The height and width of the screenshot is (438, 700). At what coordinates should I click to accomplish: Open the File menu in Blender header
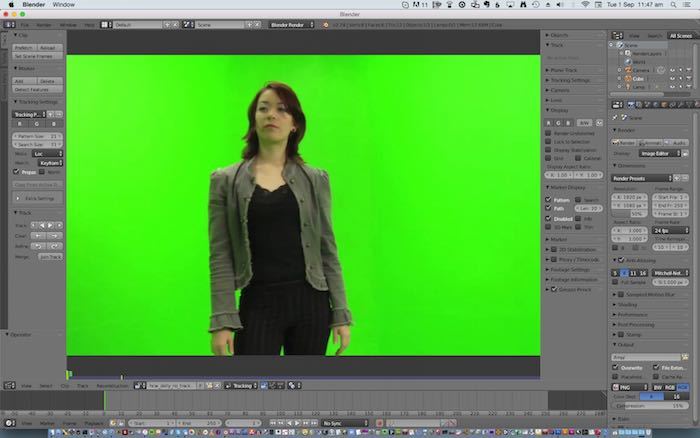pos(24,25)
